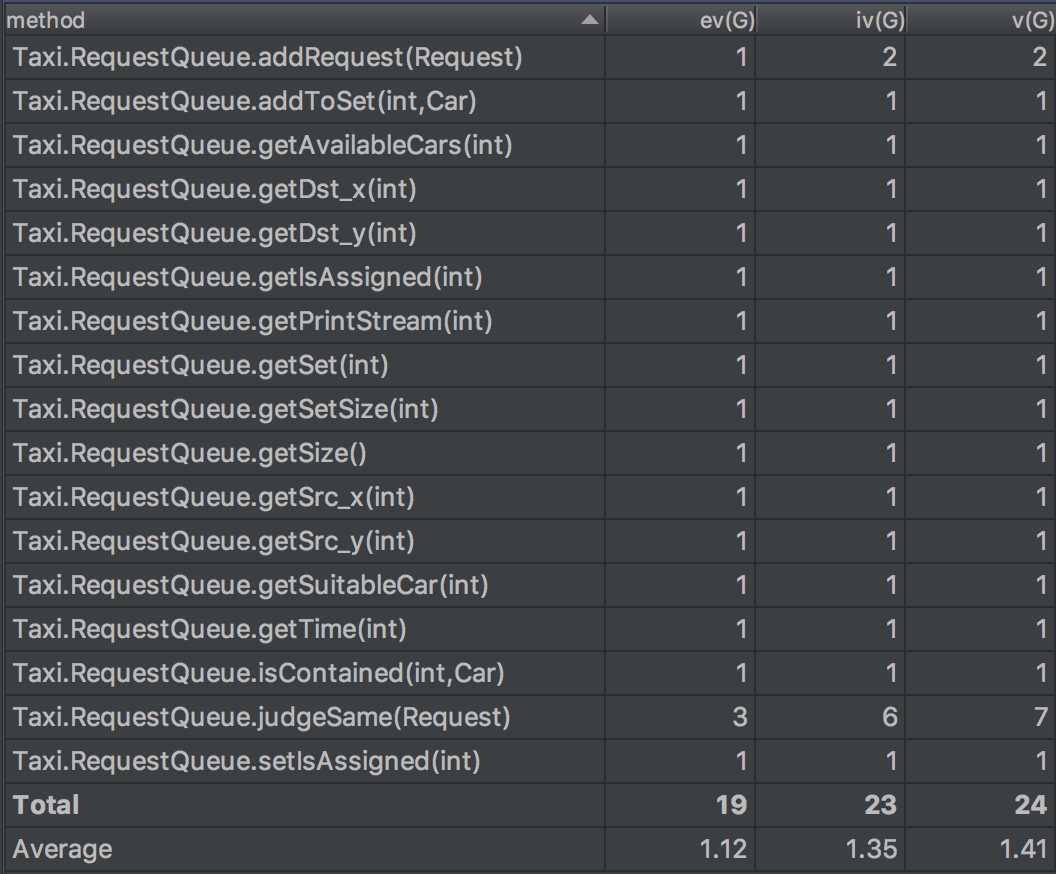
Task: Select row Taxi.RequestQueue.judgeSame(Request)
Action: (x=528, y=717)
